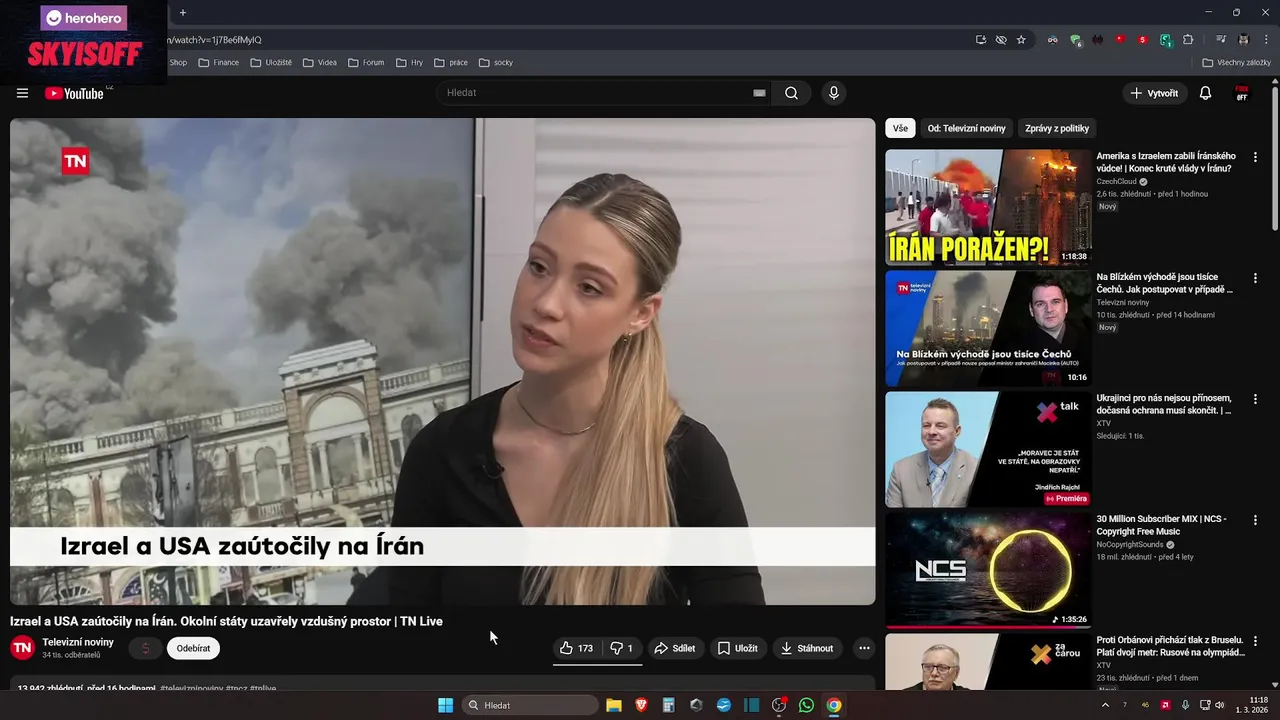Open the Chrome three-dot menu
Image resolution: width=1280 pixels, height=720 pixels.
1266,40
